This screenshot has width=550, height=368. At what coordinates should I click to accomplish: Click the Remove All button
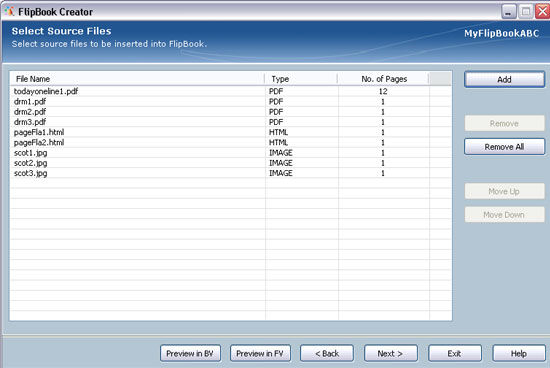504,147
